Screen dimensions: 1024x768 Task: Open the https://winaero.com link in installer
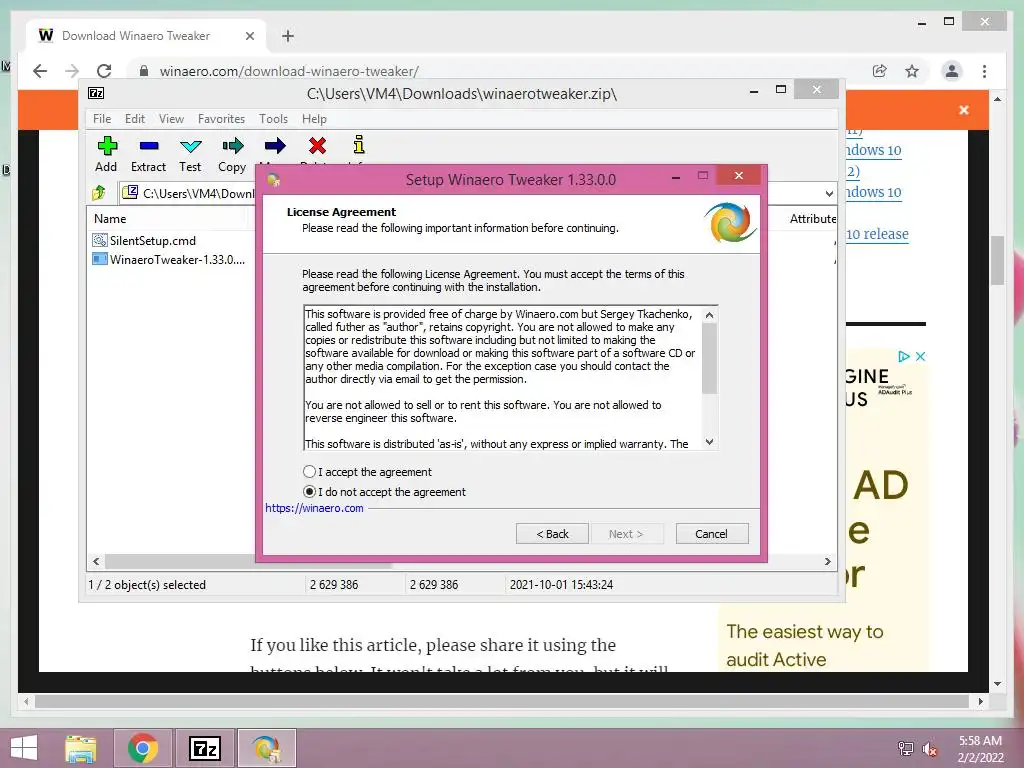coord(314,507)
